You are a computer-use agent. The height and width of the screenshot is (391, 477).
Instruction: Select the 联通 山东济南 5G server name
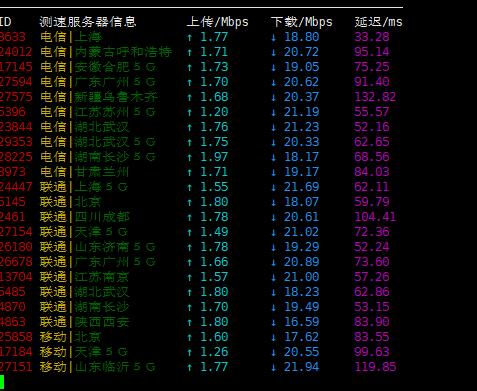pos(98,247)
